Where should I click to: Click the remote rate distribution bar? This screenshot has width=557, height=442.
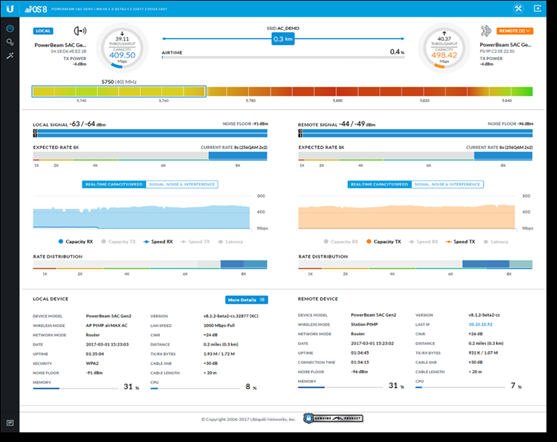(x=415, y=265)
